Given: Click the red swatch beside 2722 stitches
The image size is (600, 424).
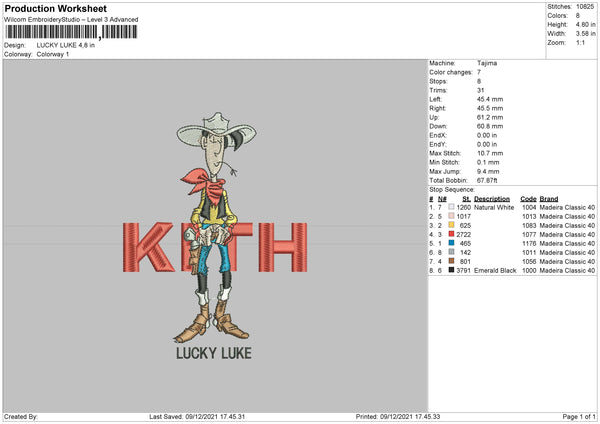Looking at the screenshot, I should coord(452,234).
